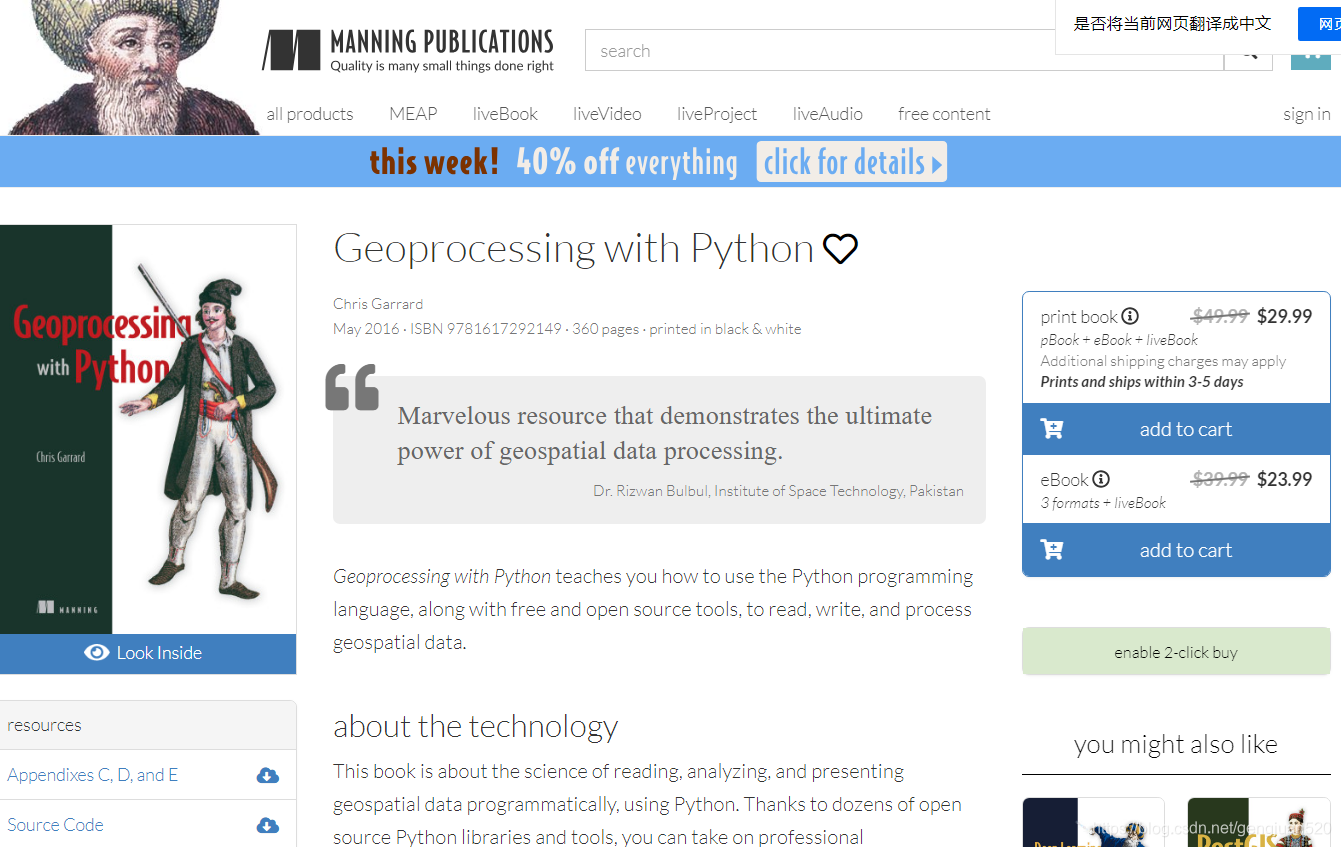Viewport: 1341px width, 847px height.
Task: Click the $23.99 eBook price
Action: coord(1285,479)
